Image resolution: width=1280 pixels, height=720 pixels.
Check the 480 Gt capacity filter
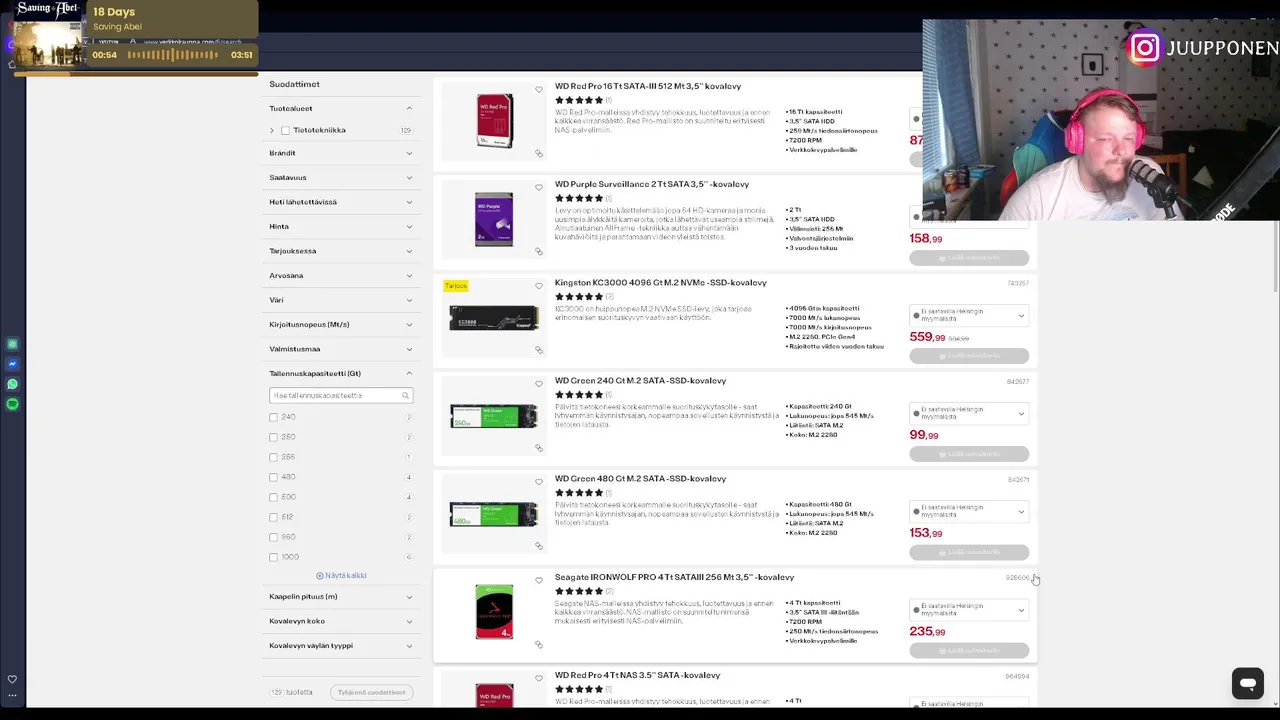[x=273, y=477]
